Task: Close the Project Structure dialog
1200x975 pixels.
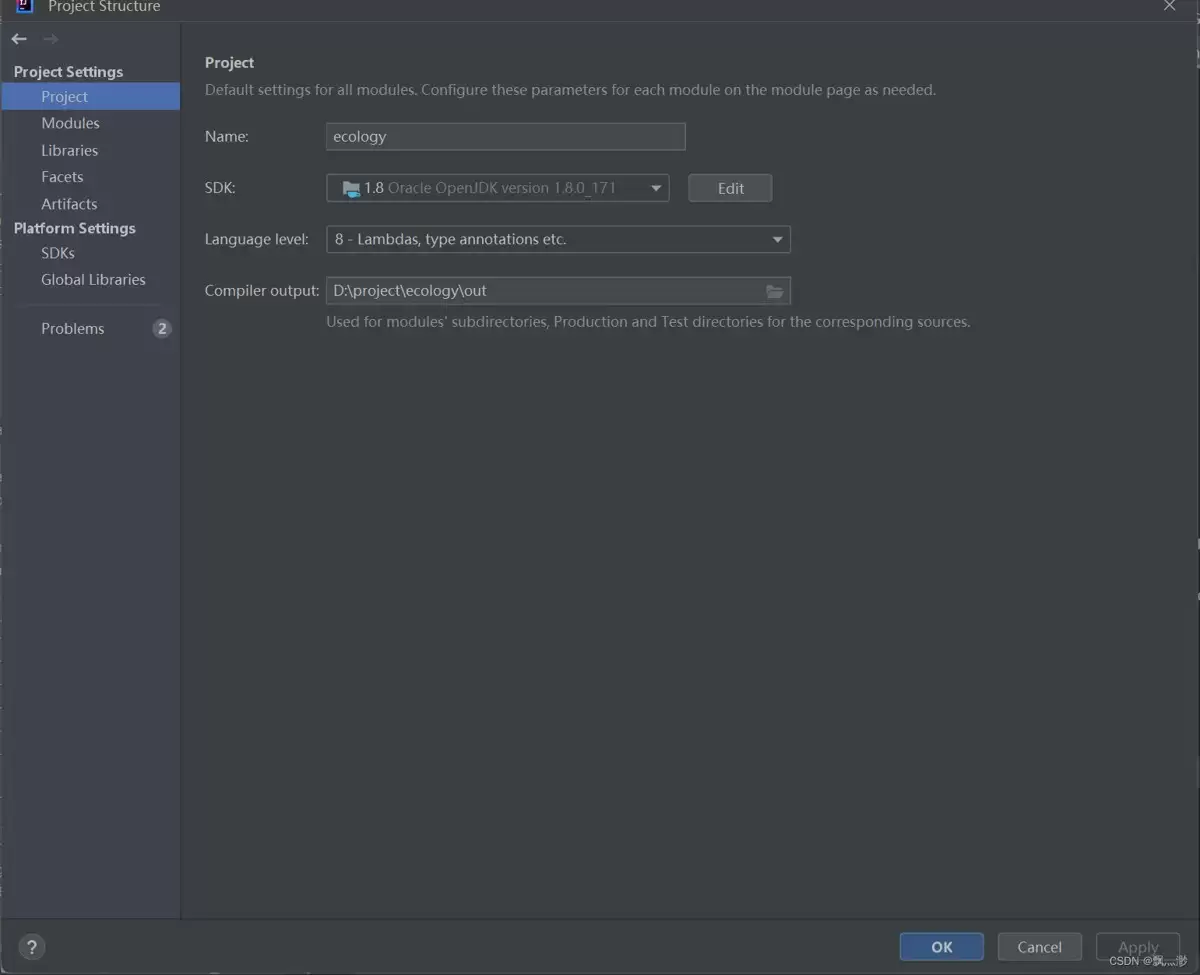Action: [1169, 6]
